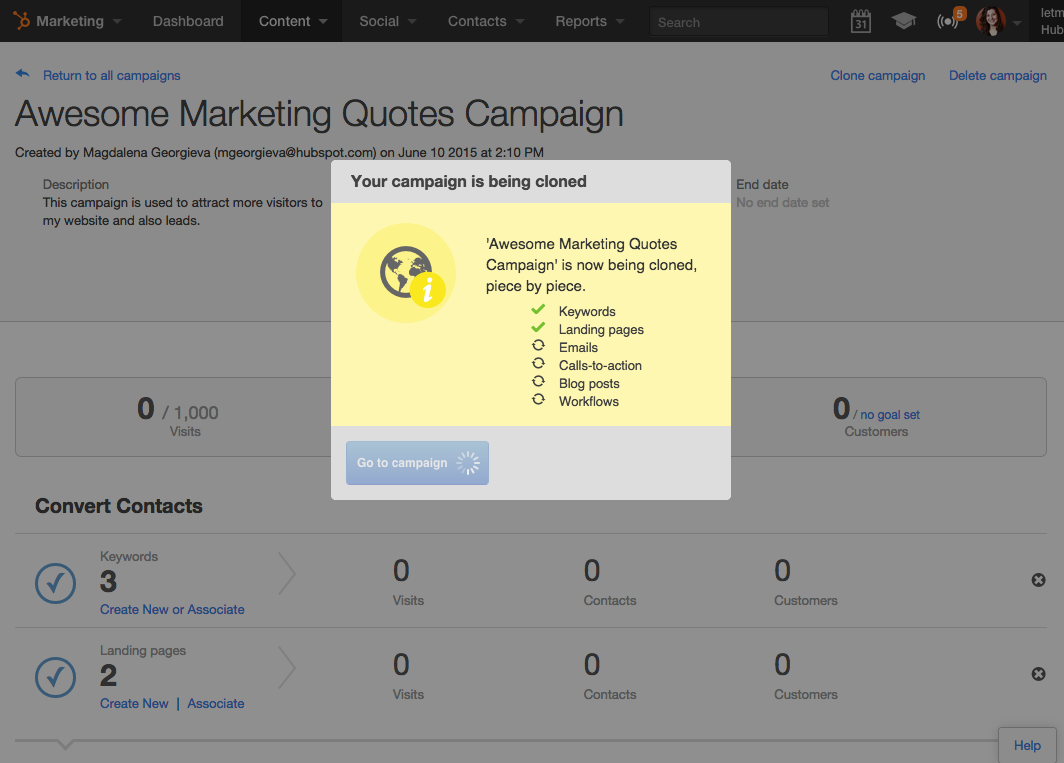Click the Go to campaign button

(417, 463)
